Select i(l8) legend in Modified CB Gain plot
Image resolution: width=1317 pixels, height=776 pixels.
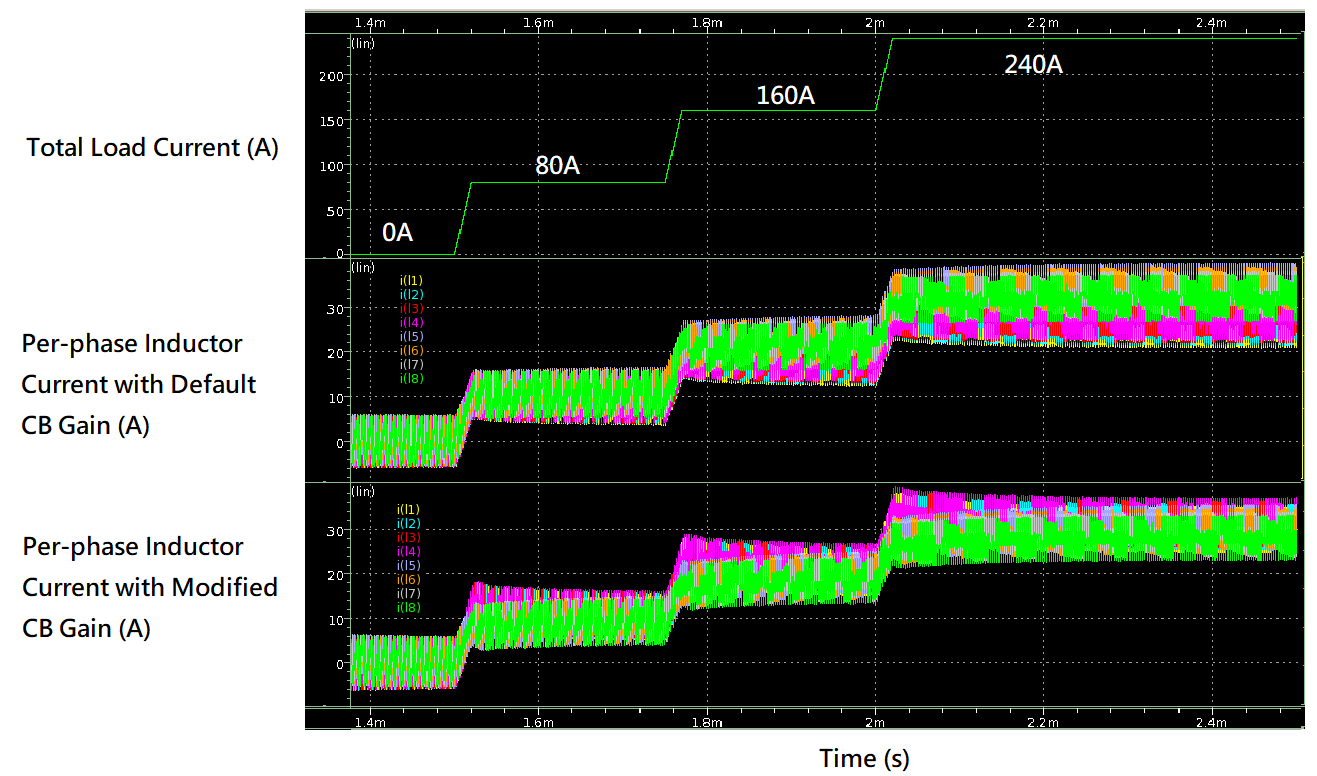coord(409,608)
